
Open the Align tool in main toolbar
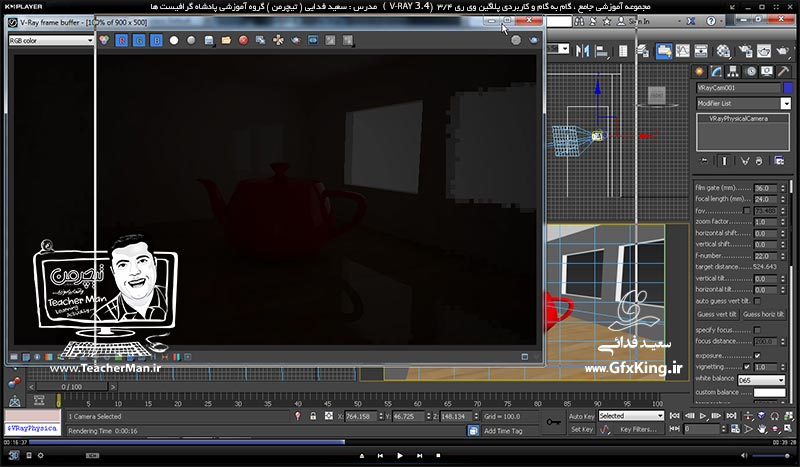(x=602, y=51)
